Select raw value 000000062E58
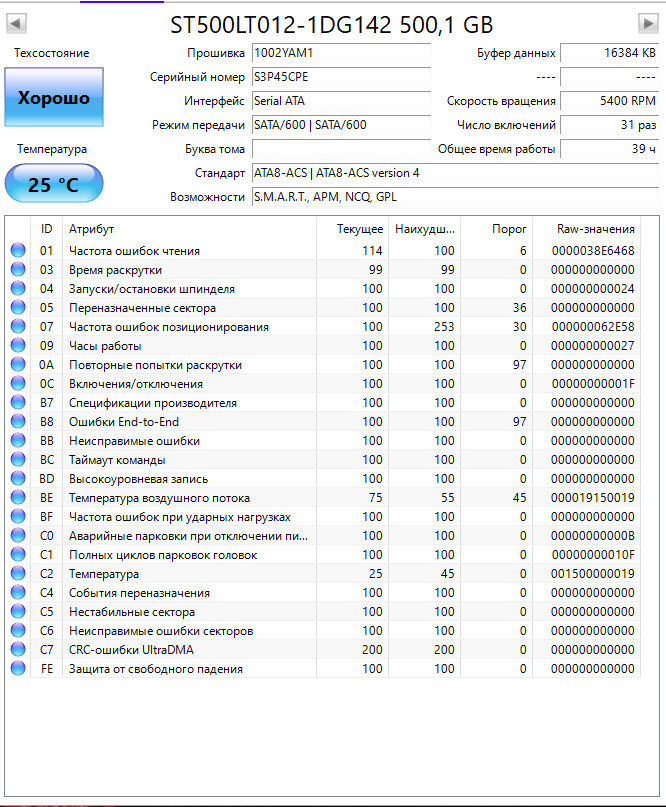The image size is (666, 807). point(593,327)
